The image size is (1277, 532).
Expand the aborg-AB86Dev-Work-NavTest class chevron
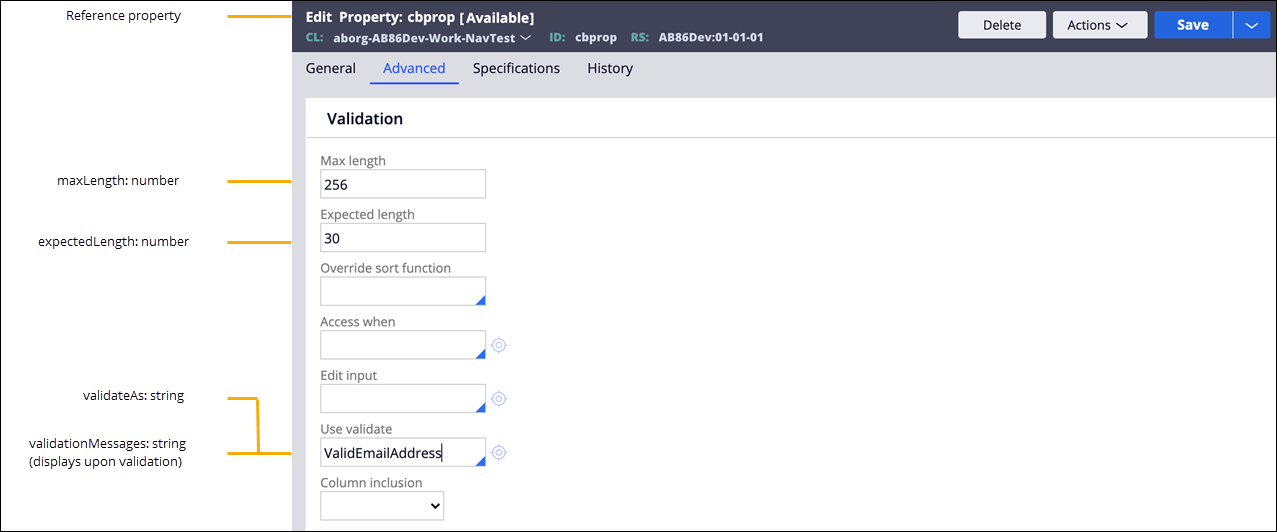(525, 38)
